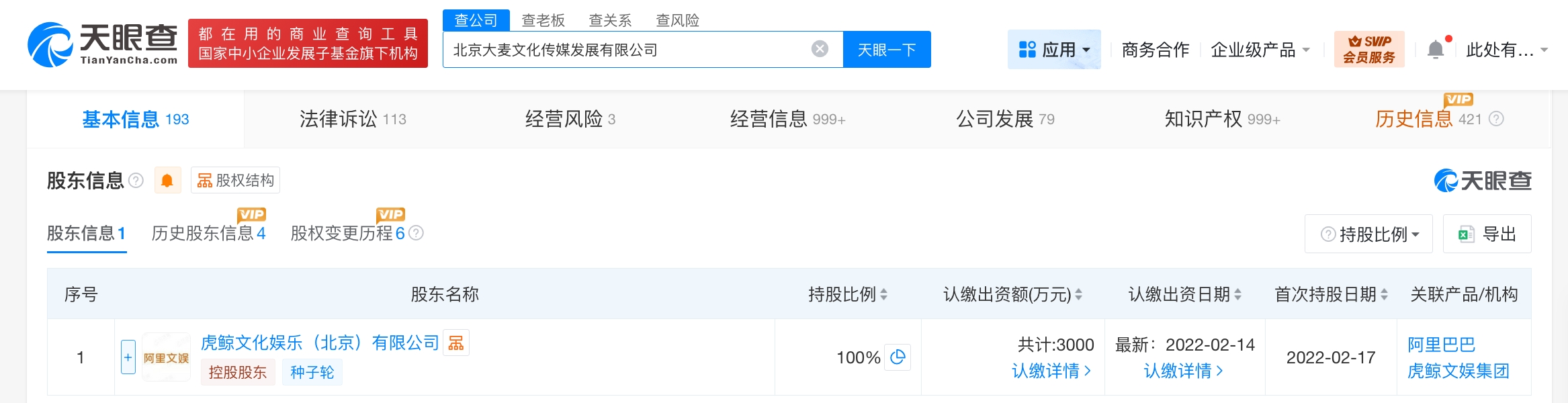Clear the search box with the X icon
1568x403 pixels.
[820, 49]
